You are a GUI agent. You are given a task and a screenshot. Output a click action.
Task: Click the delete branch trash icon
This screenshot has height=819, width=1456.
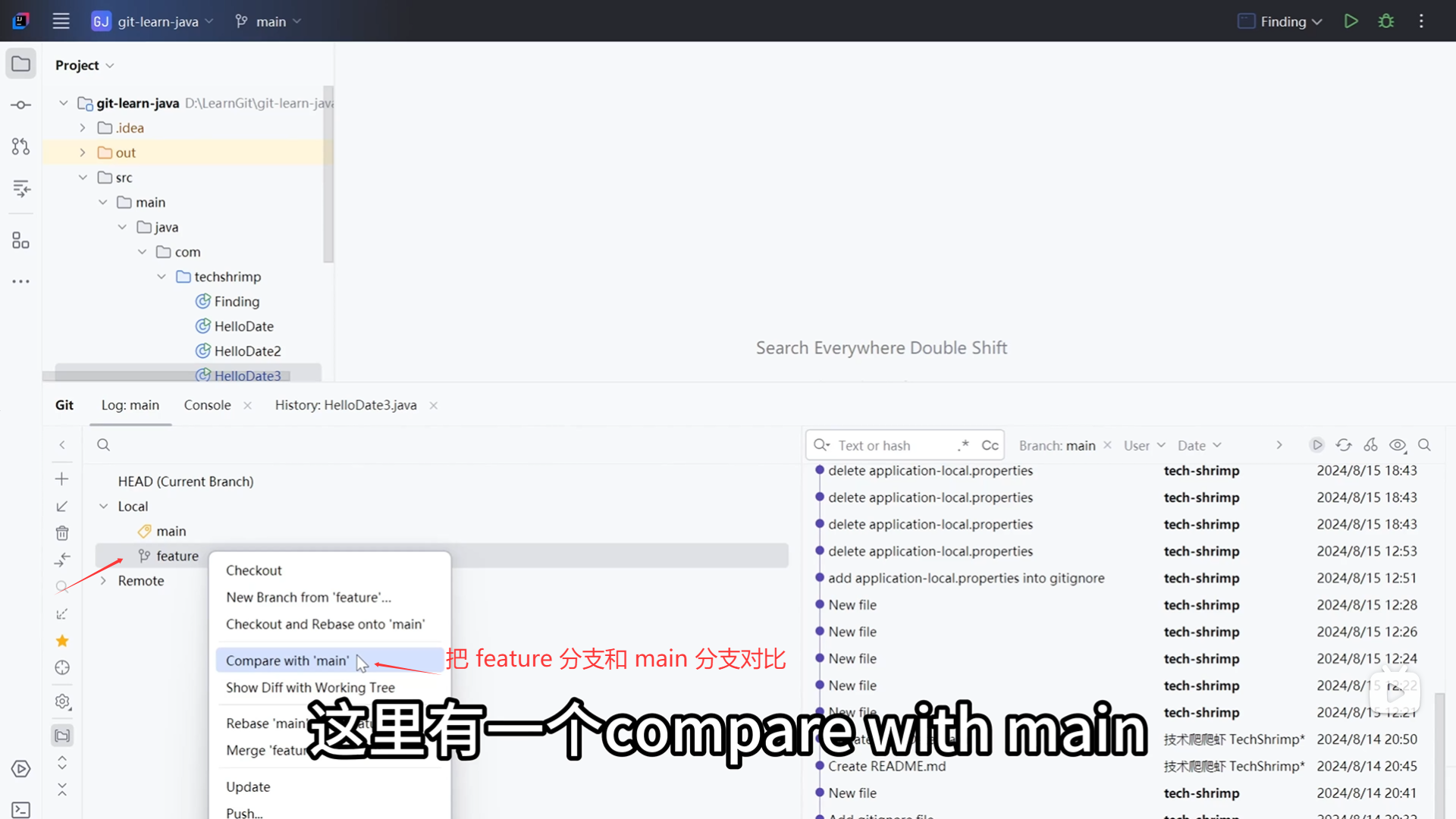click(62, 533)
